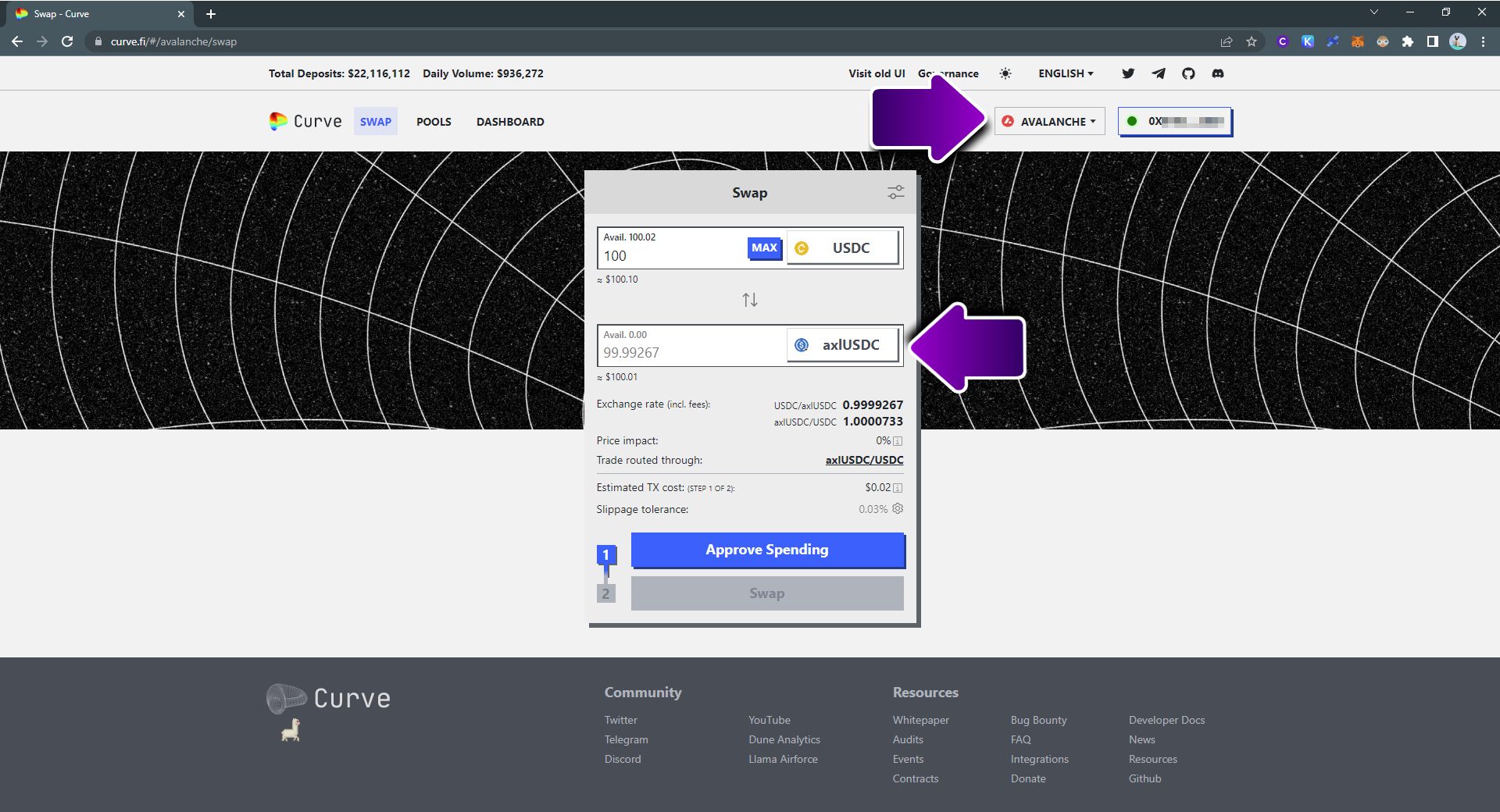
Task: Open the axlUSDC/USDC route link
Action: point(864,460)
